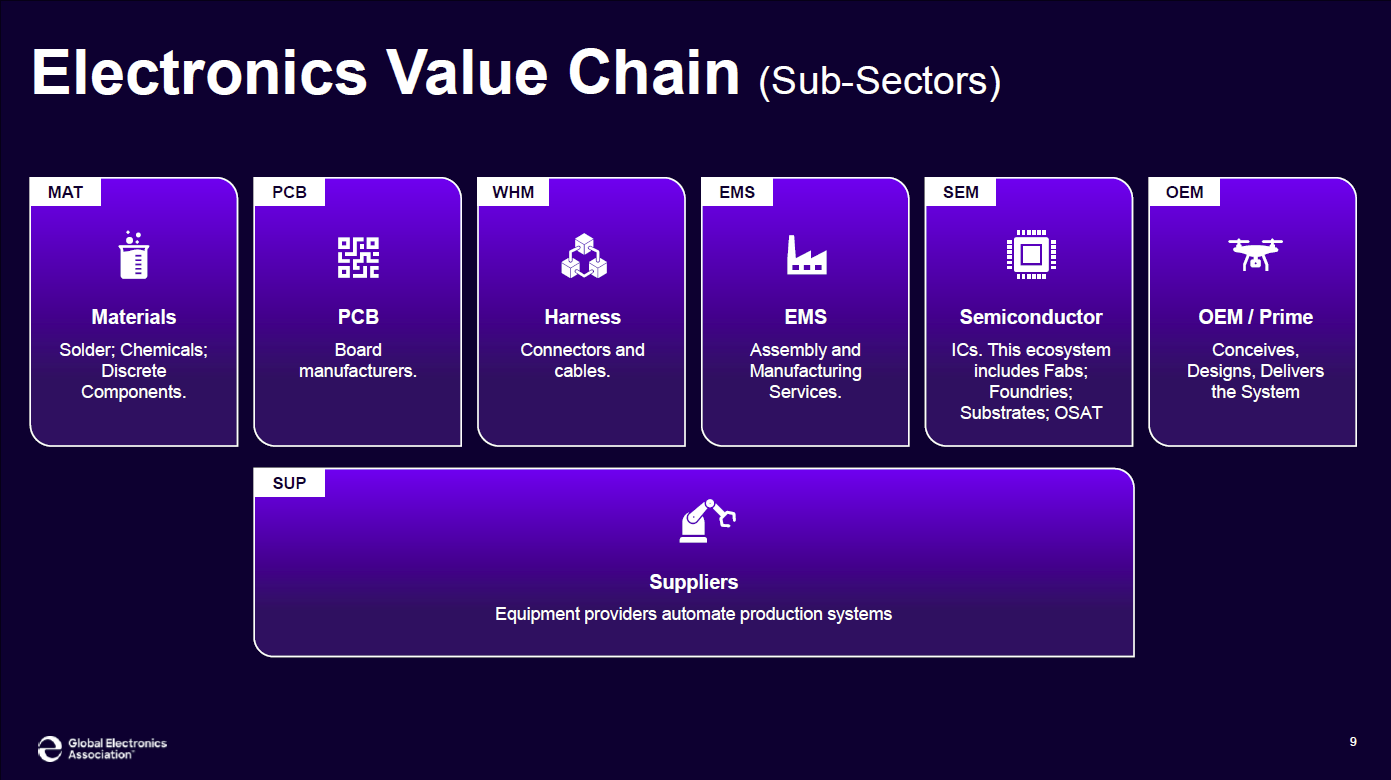Click the Electronics Value Chain title
The width and height of the screenshot is (1391, 780).
tap(385, 73)
